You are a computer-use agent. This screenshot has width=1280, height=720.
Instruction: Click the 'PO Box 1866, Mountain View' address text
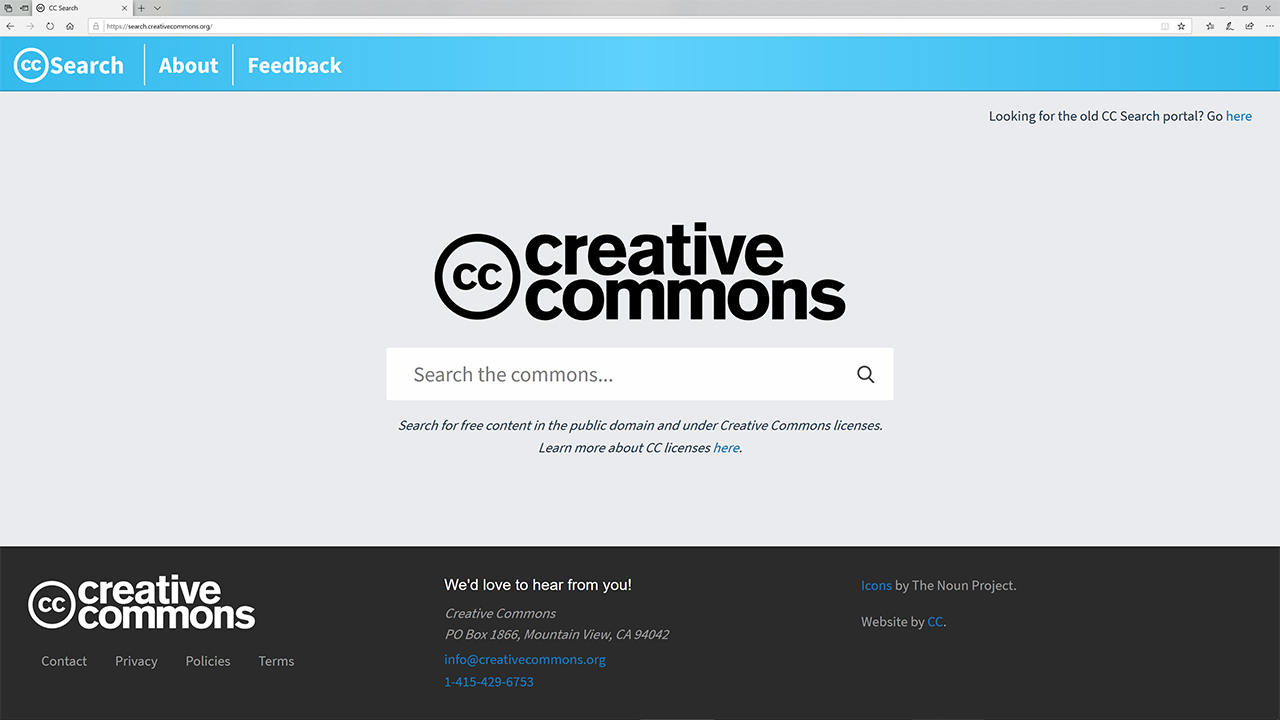557,635
